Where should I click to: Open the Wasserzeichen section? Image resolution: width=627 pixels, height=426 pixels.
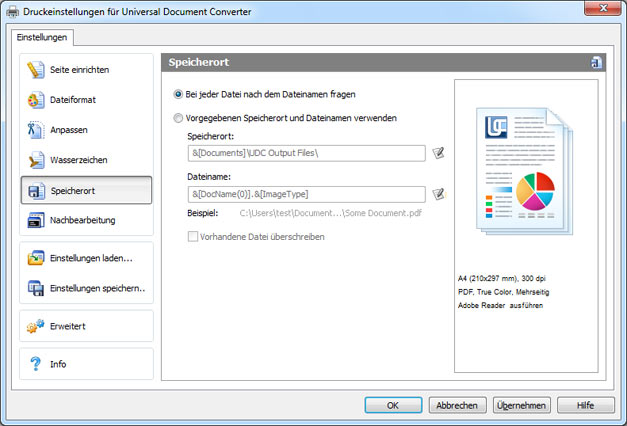click(x=86, y=160)
